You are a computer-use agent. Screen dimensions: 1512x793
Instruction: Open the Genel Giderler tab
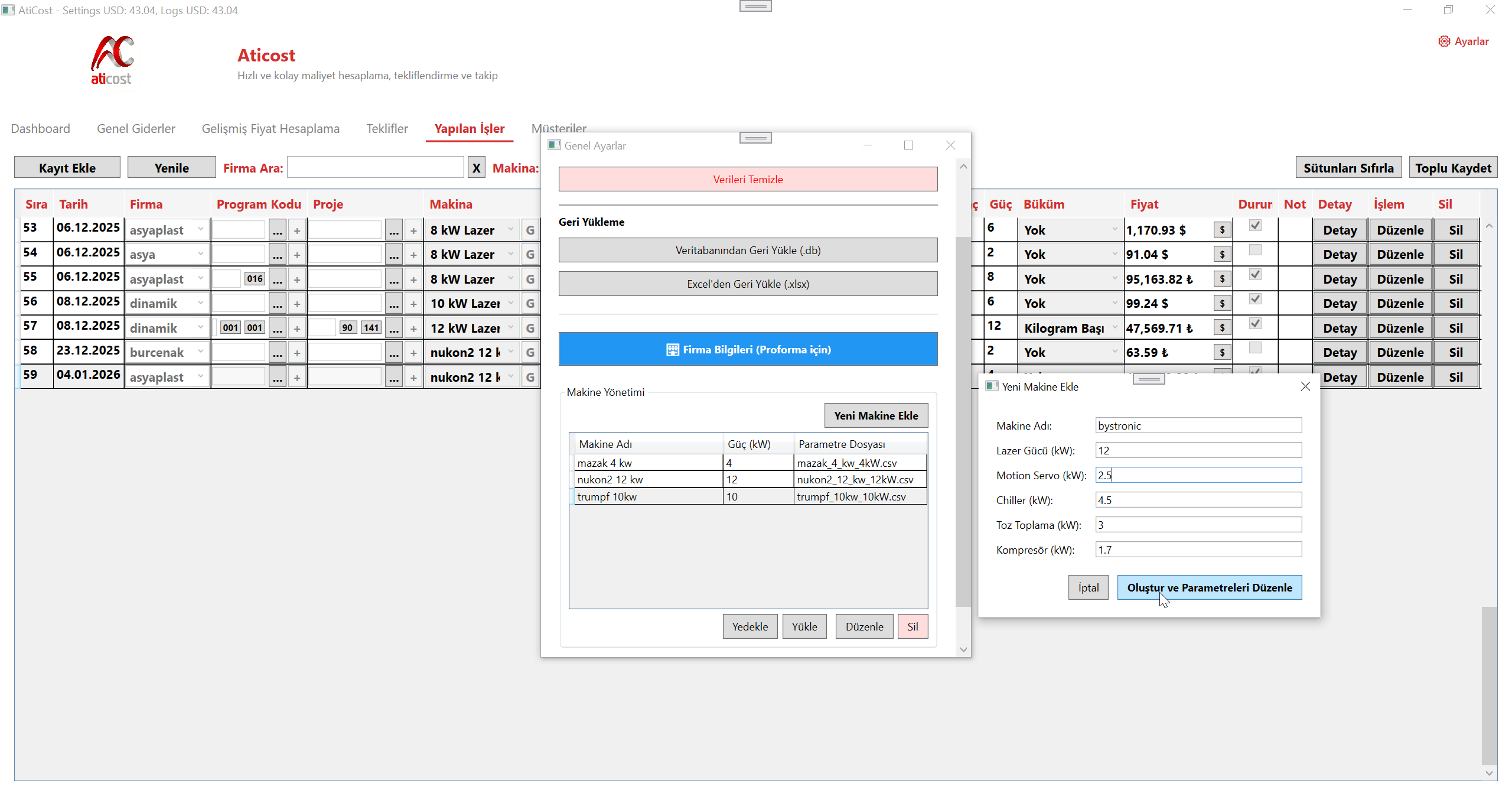pos(136,129)
